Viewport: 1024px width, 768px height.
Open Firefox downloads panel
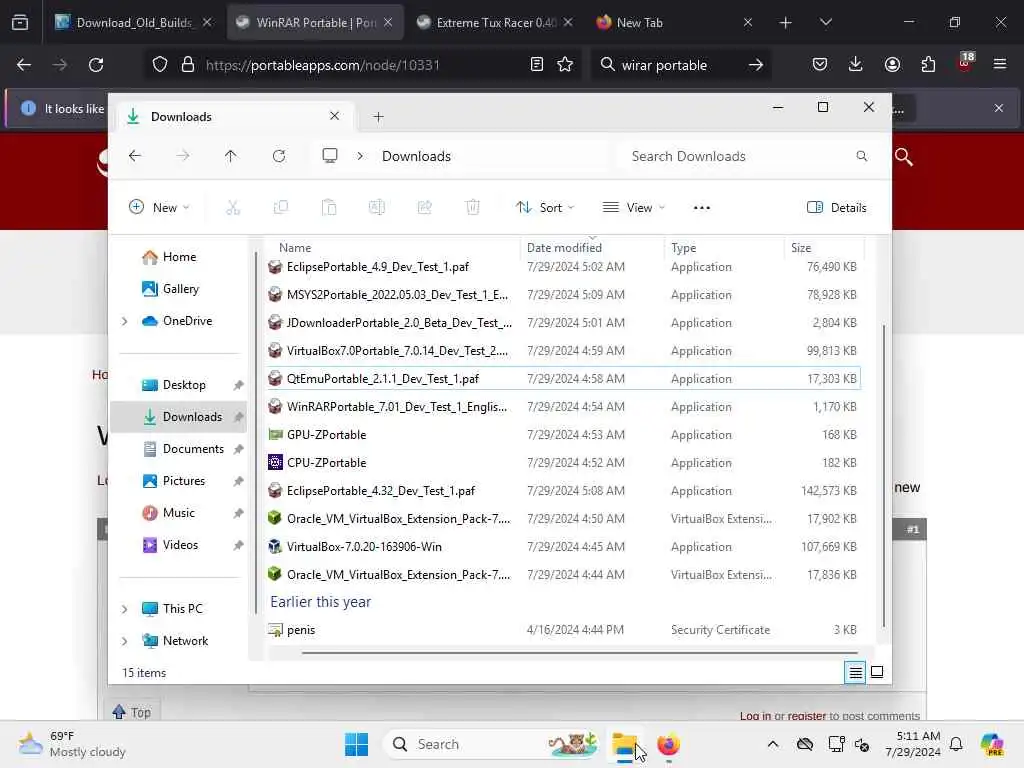856,65
